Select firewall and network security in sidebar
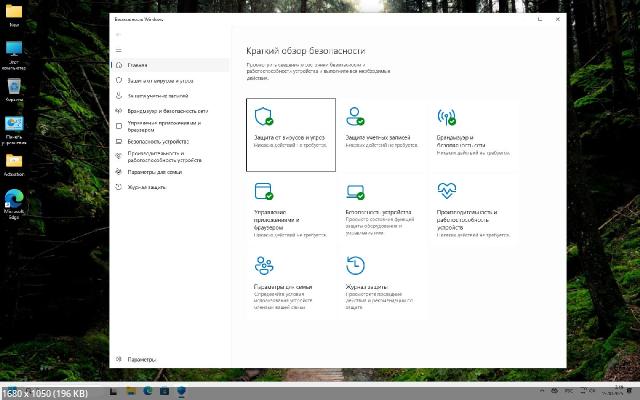The image size is (640, 400). click(166, 111)
